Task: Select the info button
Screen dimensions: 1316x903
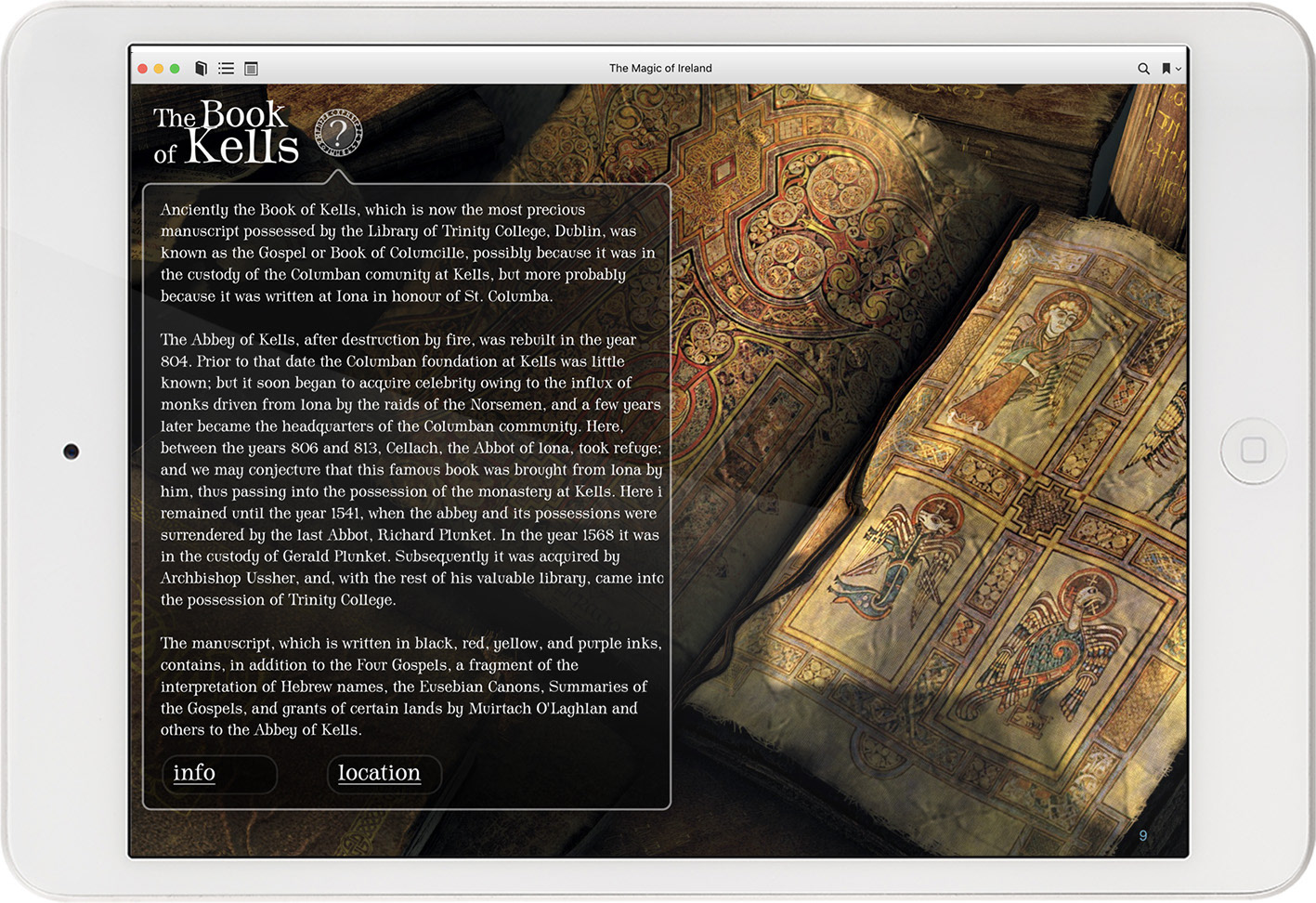Action: click(x=220, y=774)
